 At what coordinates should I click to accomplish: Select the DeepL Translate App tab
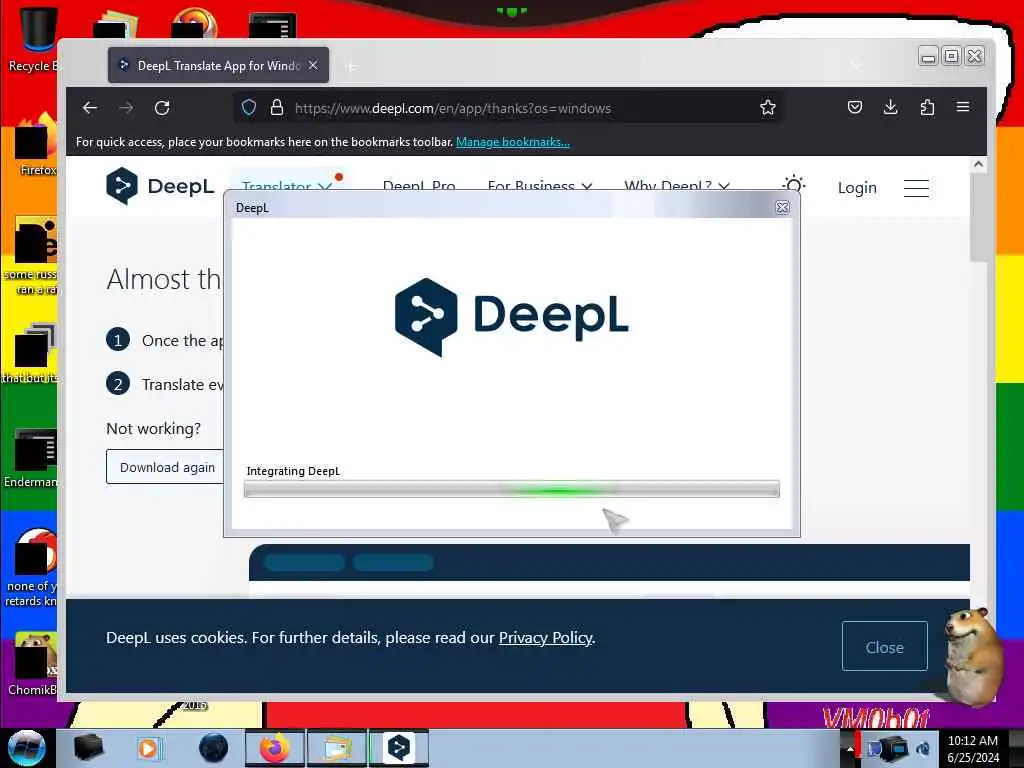click(x=218, y=65)
